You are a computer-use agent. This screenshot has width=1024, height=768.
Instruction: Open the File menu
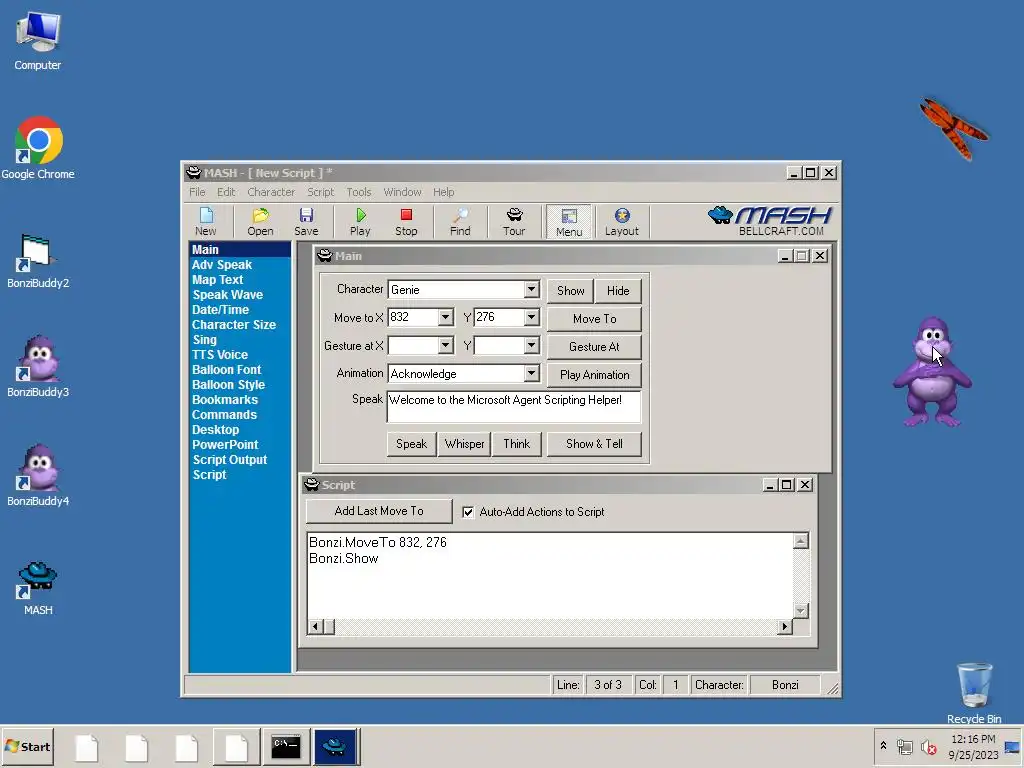coord(197,192)
